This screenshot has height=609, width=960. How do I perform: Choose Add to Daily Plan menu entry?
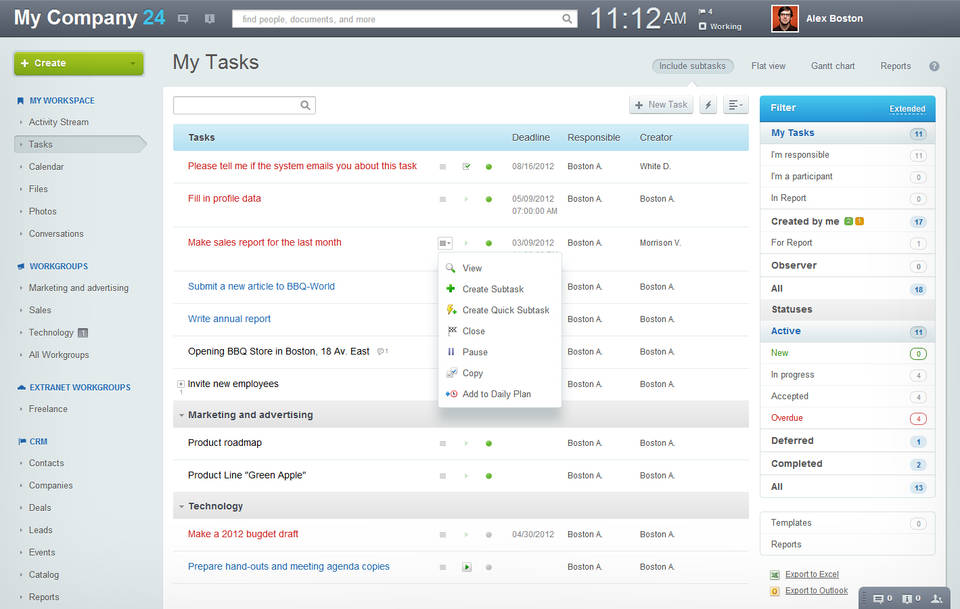point(496,394)
